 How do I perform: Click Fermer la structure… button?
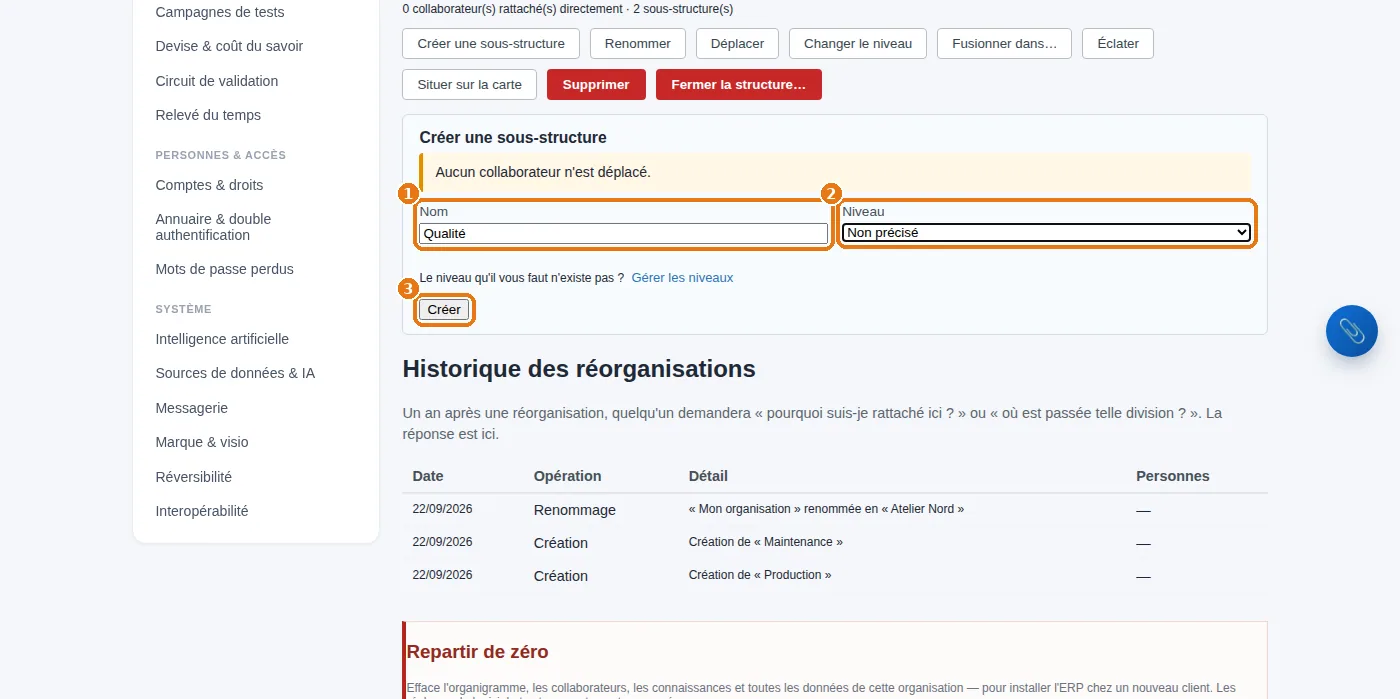tap(739, 85)
